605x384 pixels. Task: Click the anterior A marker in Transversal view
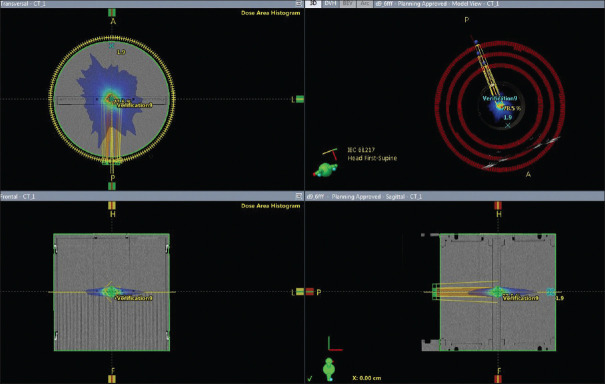coord(113,21)
